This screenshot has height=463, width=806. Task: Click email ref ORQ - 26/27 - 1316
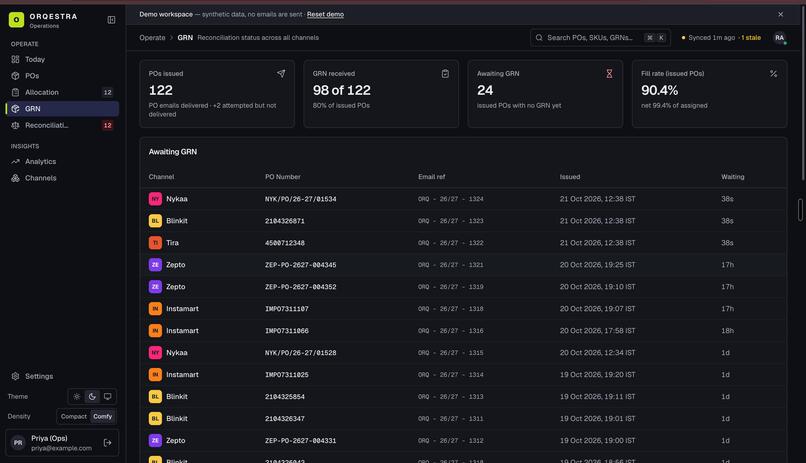(451, 331)
